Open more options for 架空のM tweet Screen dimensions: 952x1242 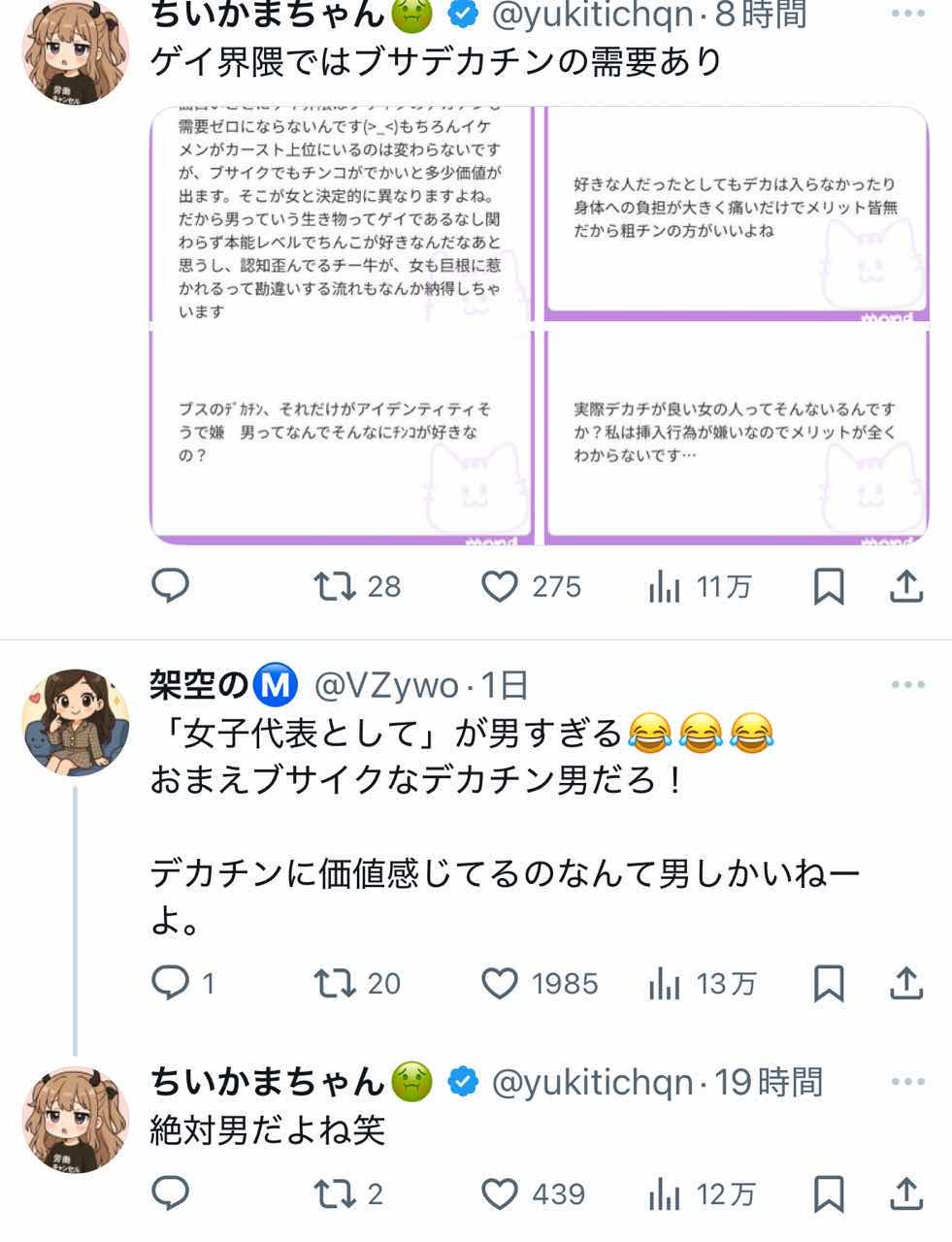pos(907,685)
